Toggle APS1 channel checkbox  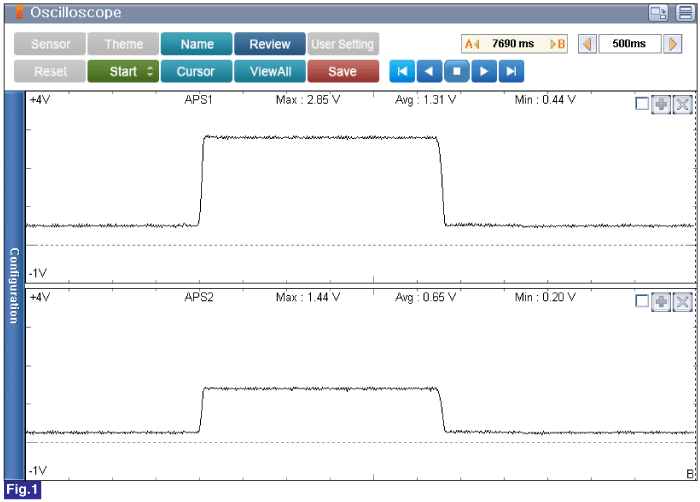(642, 104)
